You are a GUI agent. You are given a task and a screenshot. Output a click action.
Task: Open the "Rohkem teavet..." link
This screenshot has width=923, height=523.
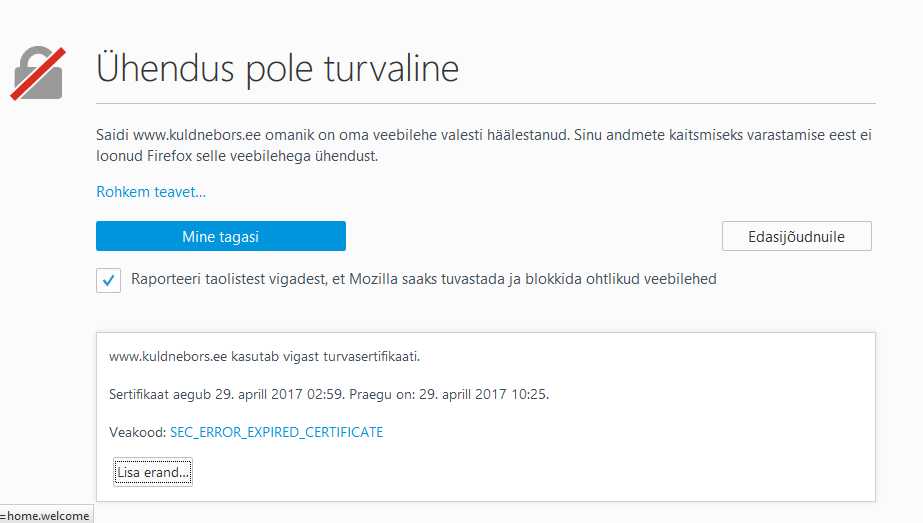(x=151, y=192)
